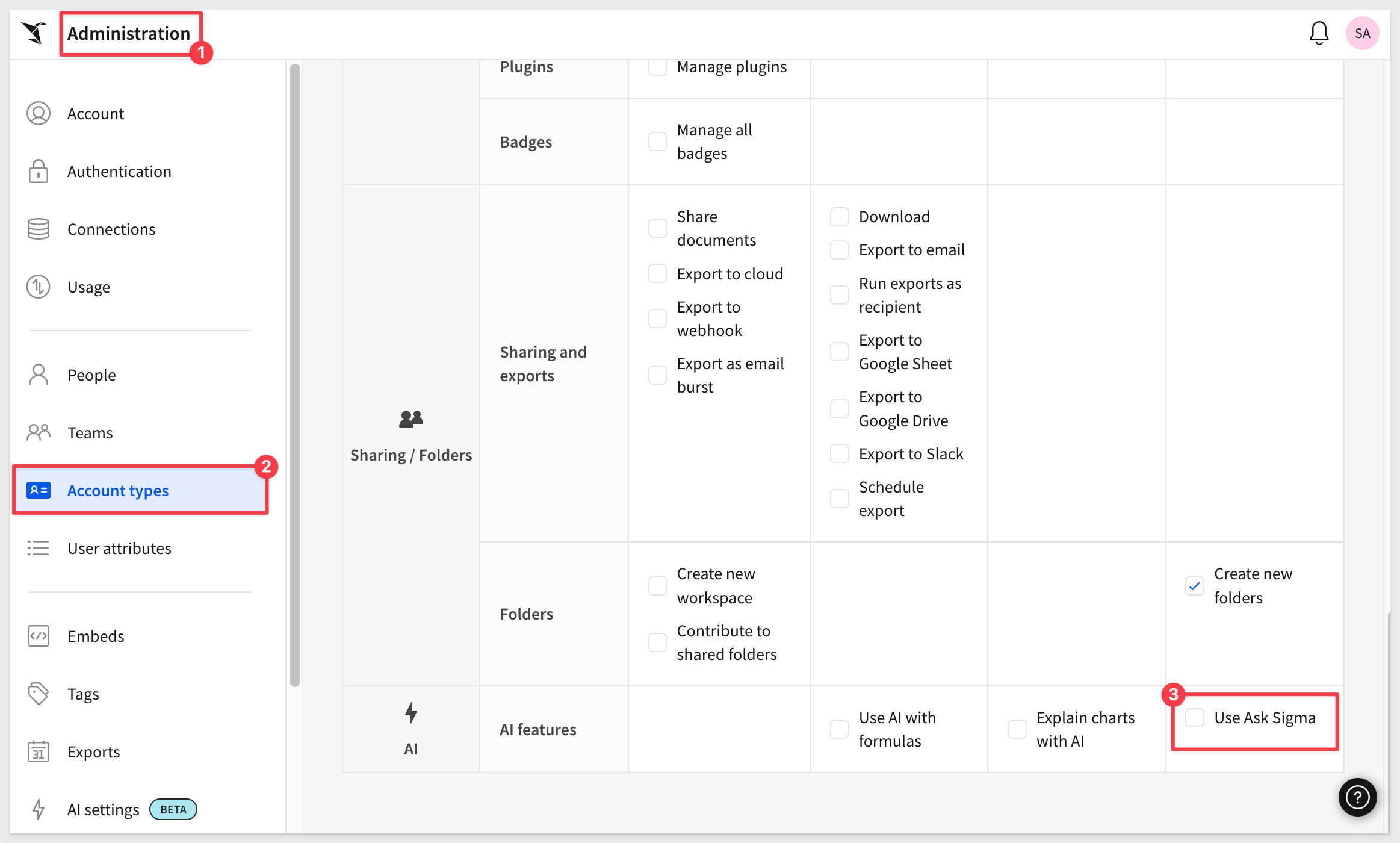This screenshot has width=1400, height=843.
Task: Click the Tags label icon
Action: pyautogui.click(x=39, y=694)
